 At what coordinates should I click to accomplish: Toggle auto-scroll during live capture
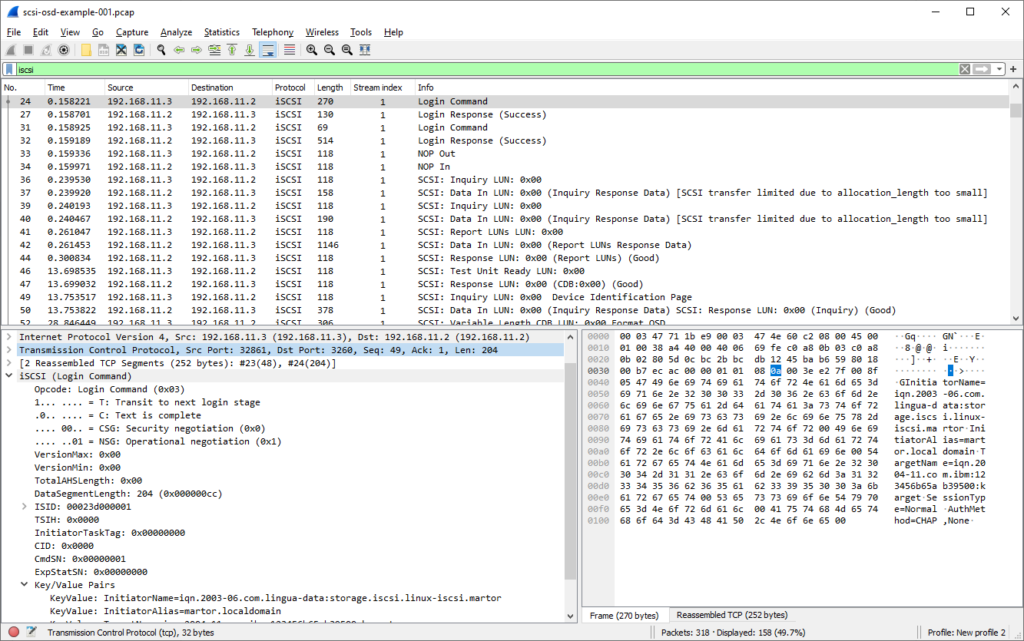tap(270, 50)
